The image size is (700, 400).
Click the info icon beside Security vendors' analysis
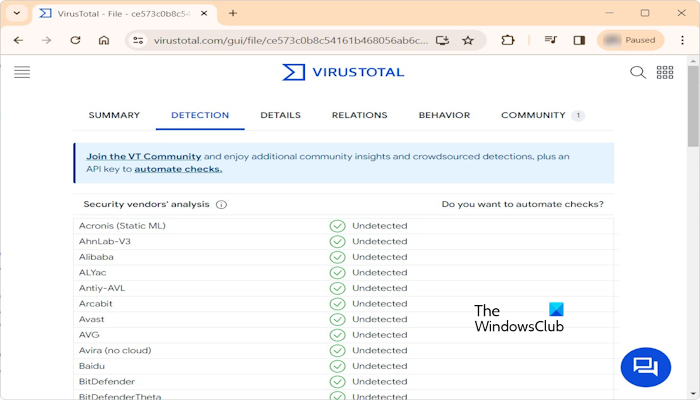[221, 204]
